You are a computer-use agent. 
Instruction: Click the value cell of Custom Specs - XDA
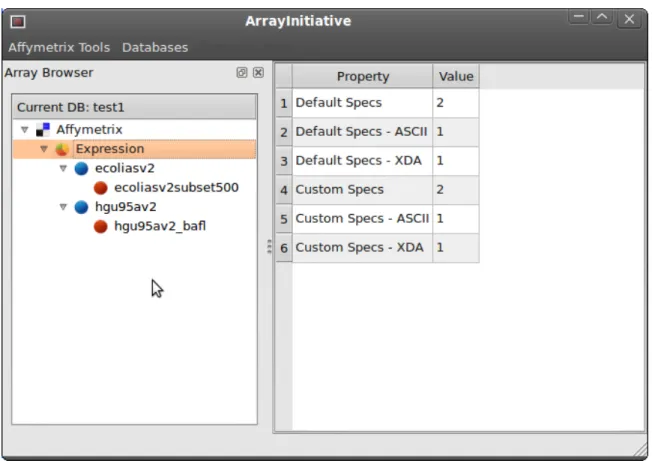point(456,248)
